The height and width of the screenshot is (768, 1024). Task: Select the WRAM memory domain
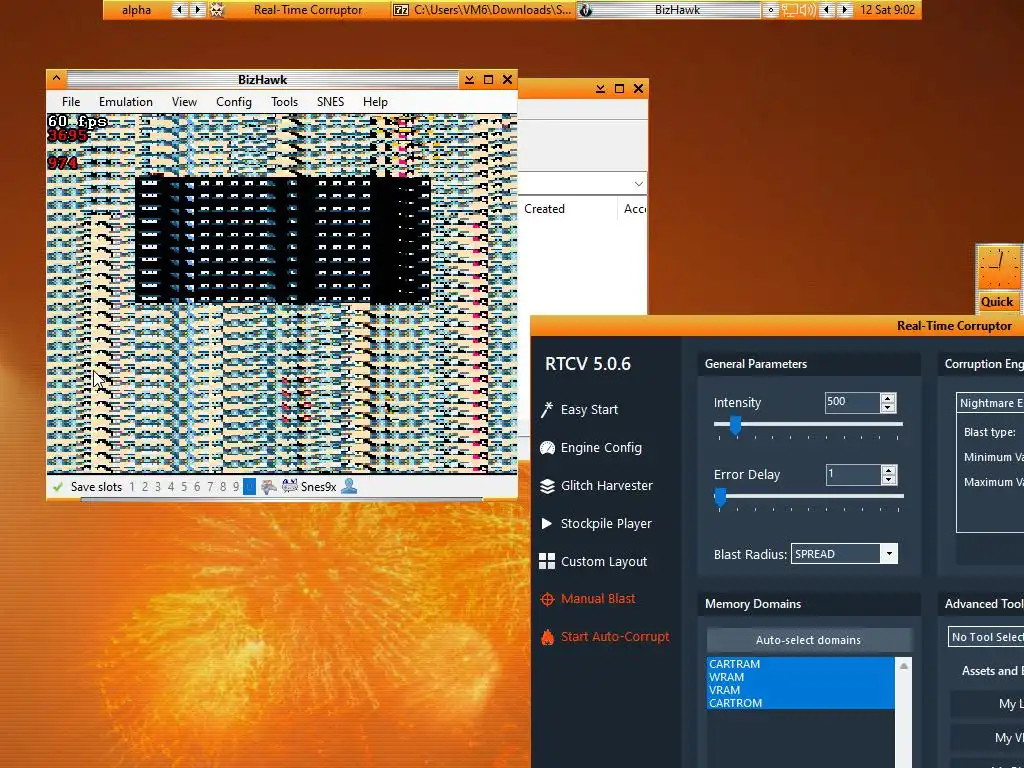click(801, 677)
